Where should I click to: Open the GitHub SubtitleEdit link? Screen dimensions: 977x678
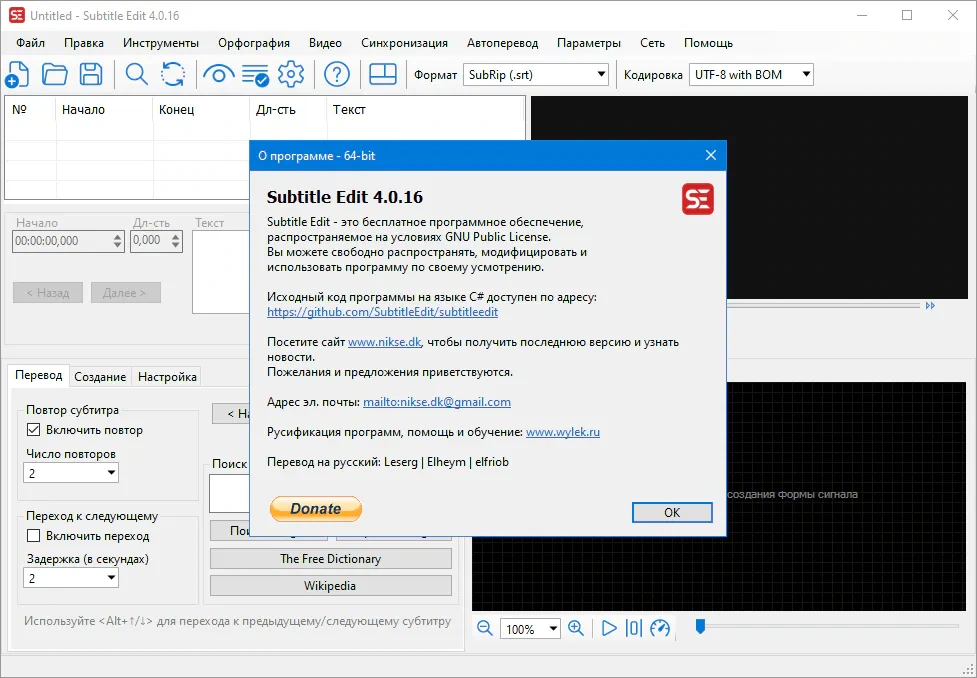pyautogui.click(x=383, y=312)
